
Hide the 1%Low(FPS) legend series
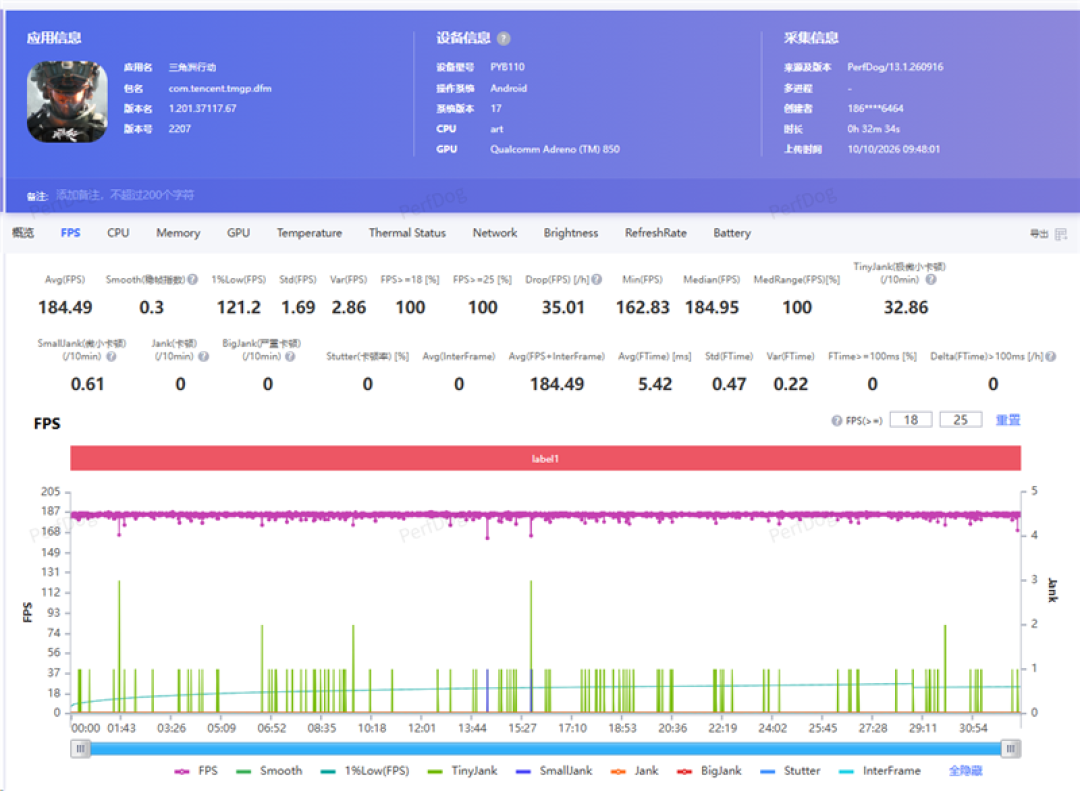[x=365, y=771]
